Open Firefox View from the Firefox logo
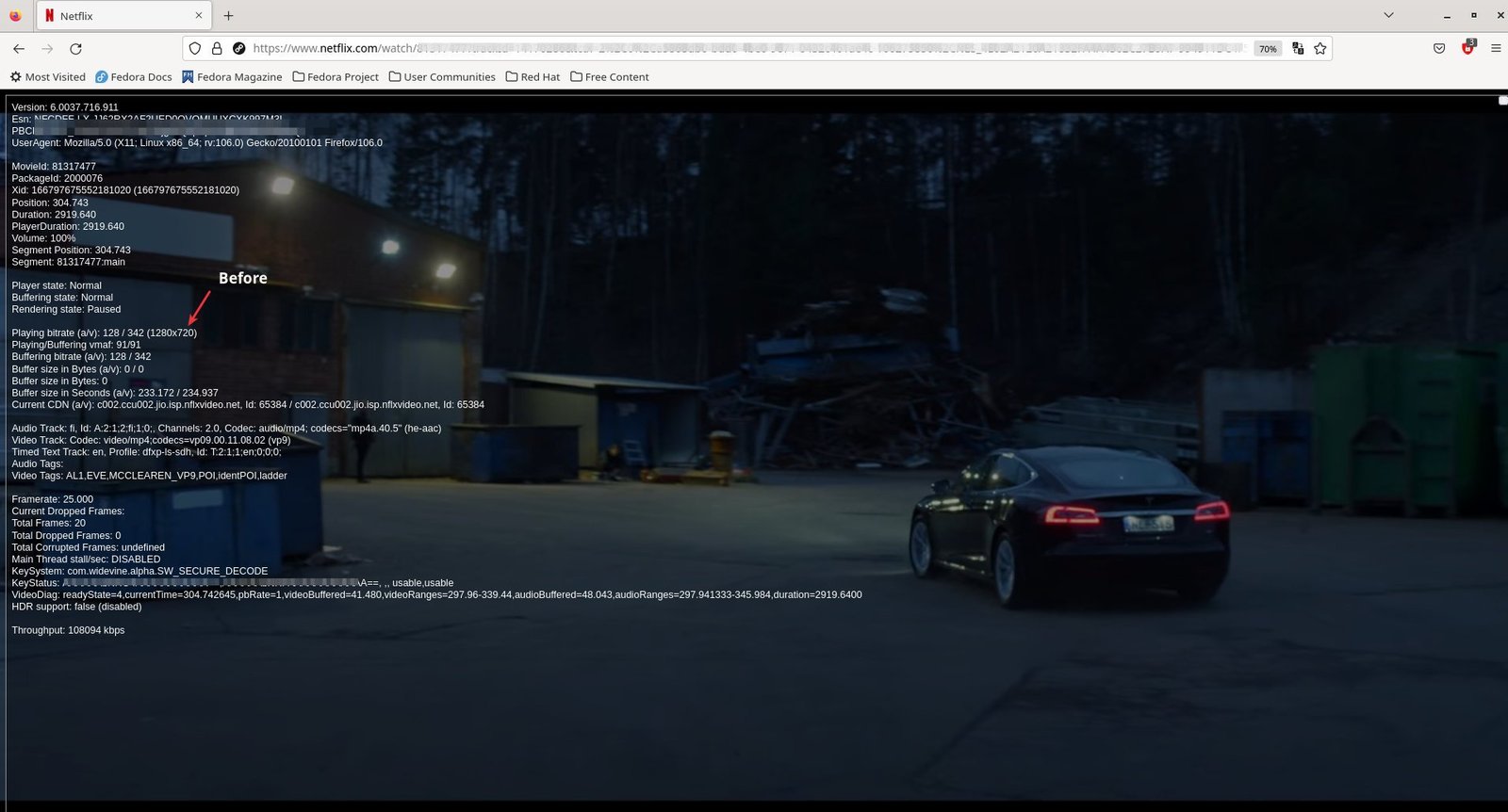This screenshot has width=1508, height=812. 15,15
